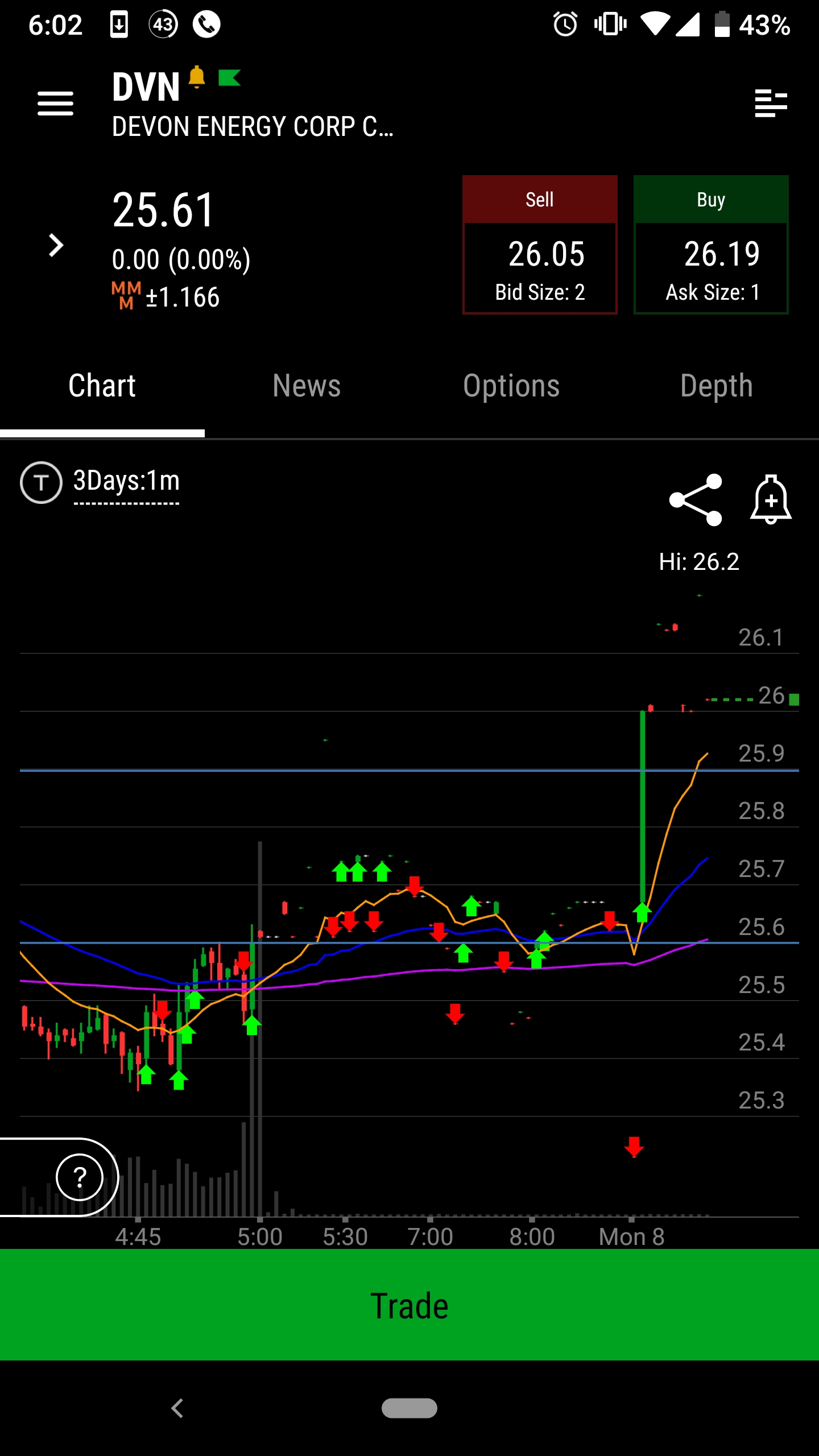The width and height of the screenshot is (819, 1456).
Task: Add a price alert with bell-plus icon
Action: click(x=771, y=499)
